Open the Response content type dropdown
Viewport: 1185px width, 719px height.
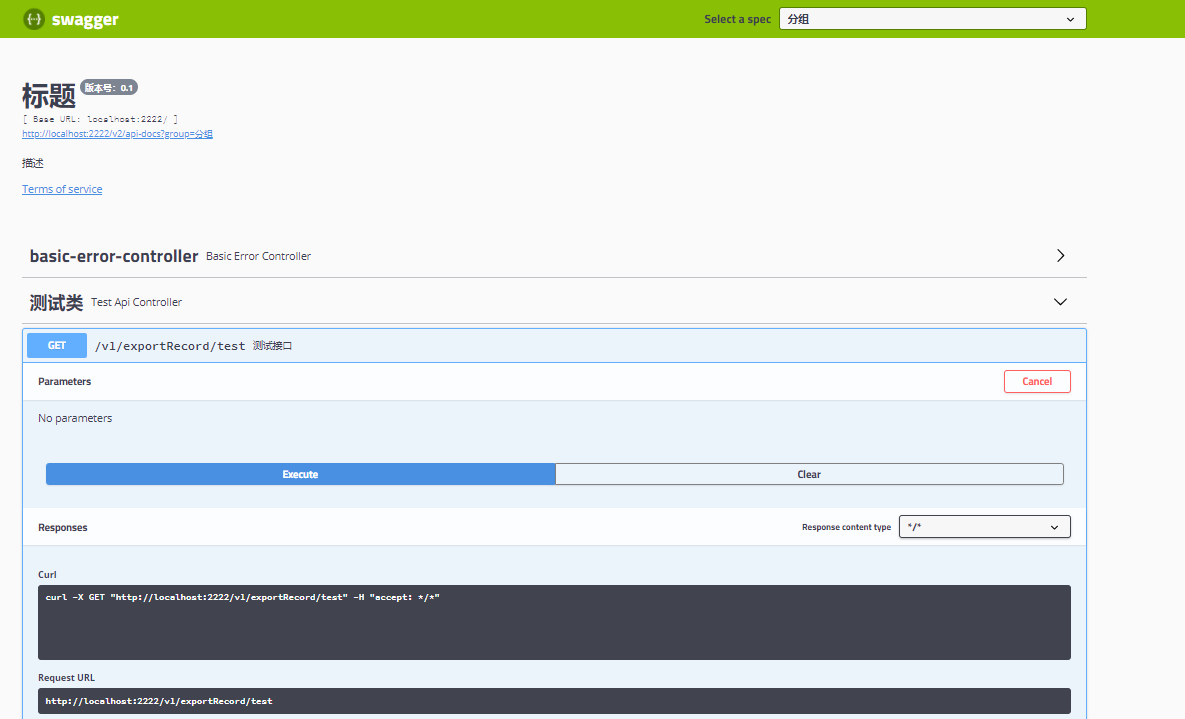click(984, 527)
